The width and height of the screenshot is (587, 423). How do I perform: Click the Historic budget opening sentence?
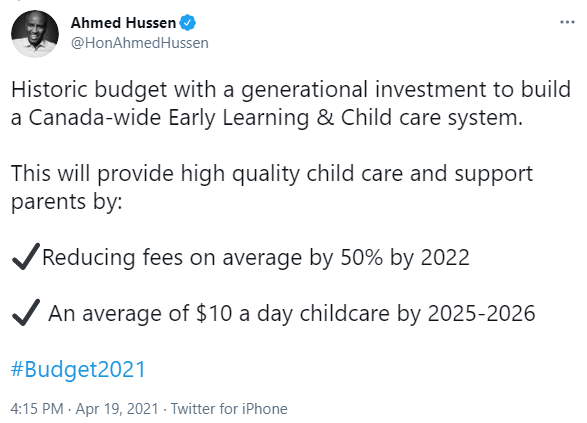[x=291, y=104]
